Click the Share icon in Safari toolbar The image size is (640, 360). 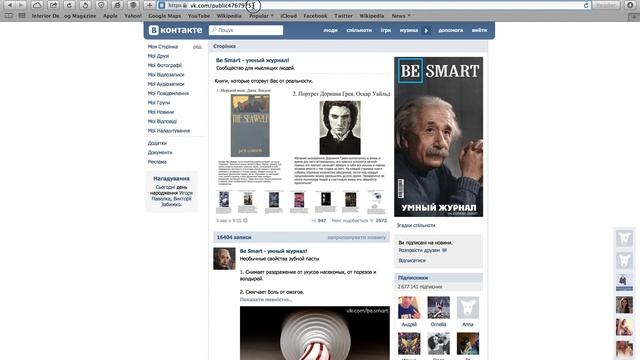coord(53,5)
